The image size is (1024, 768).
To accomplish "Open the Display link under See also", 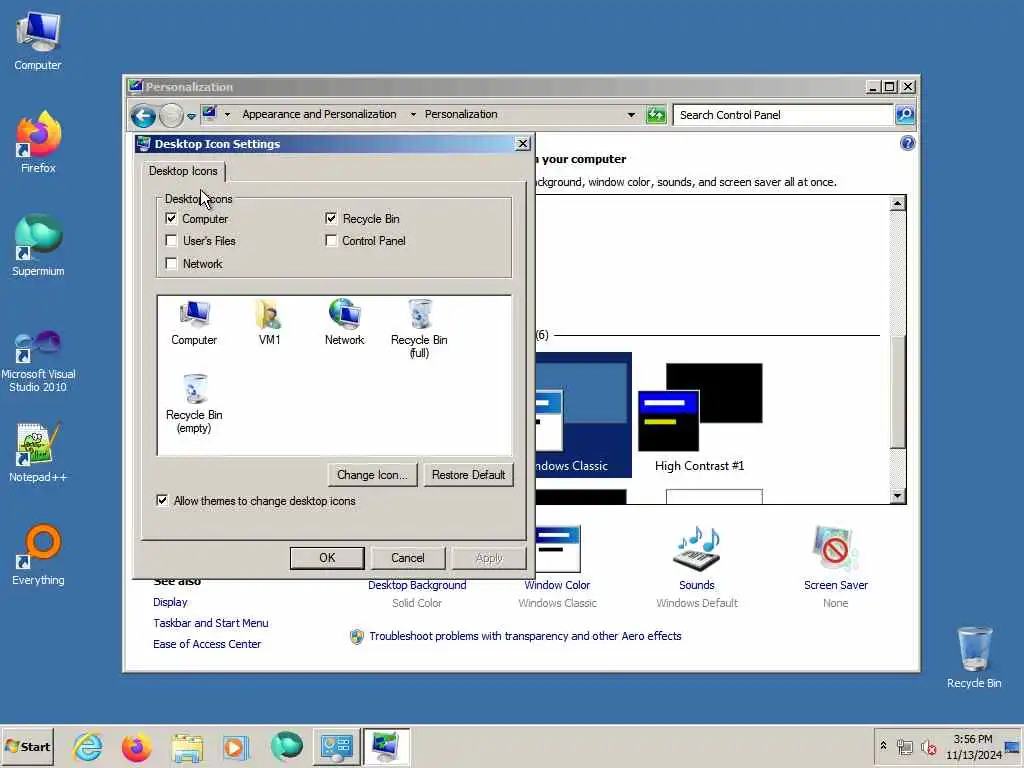I will (x=170, y=602).
